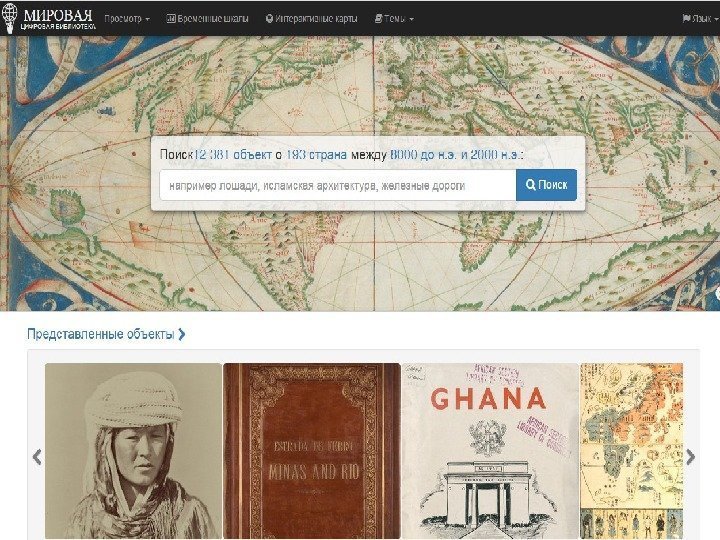This screenshot has height=540, width=720.
Task: Click the search text input field
Action: (338, 186)
